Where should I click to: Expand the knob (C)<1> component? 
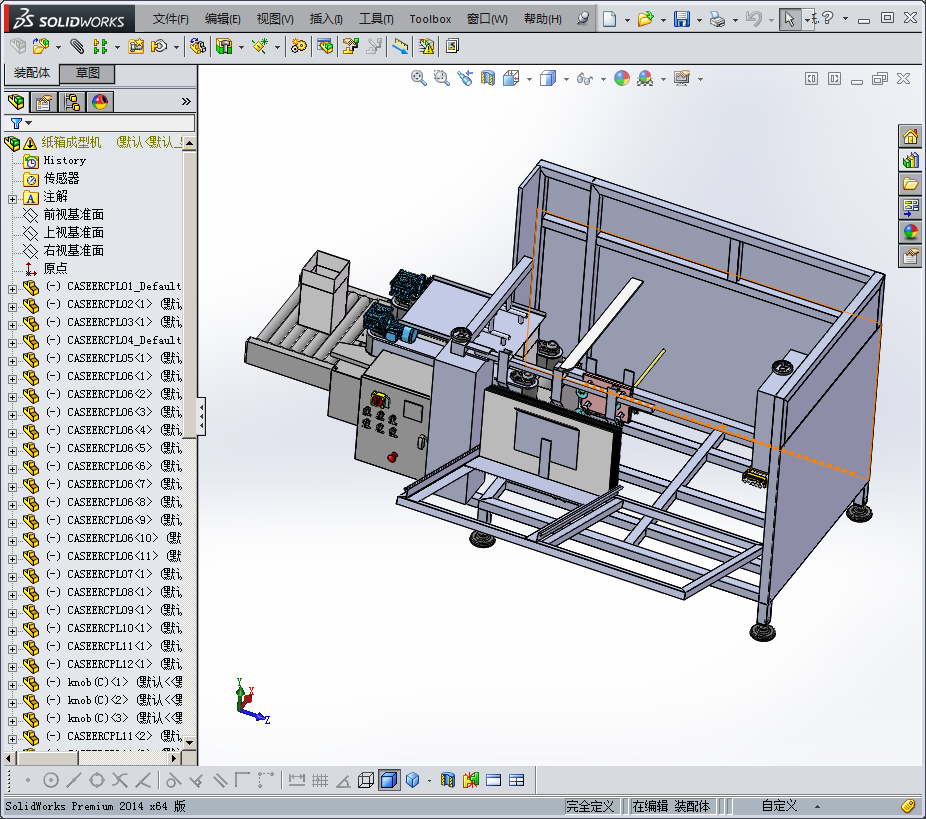pos(12,685)
